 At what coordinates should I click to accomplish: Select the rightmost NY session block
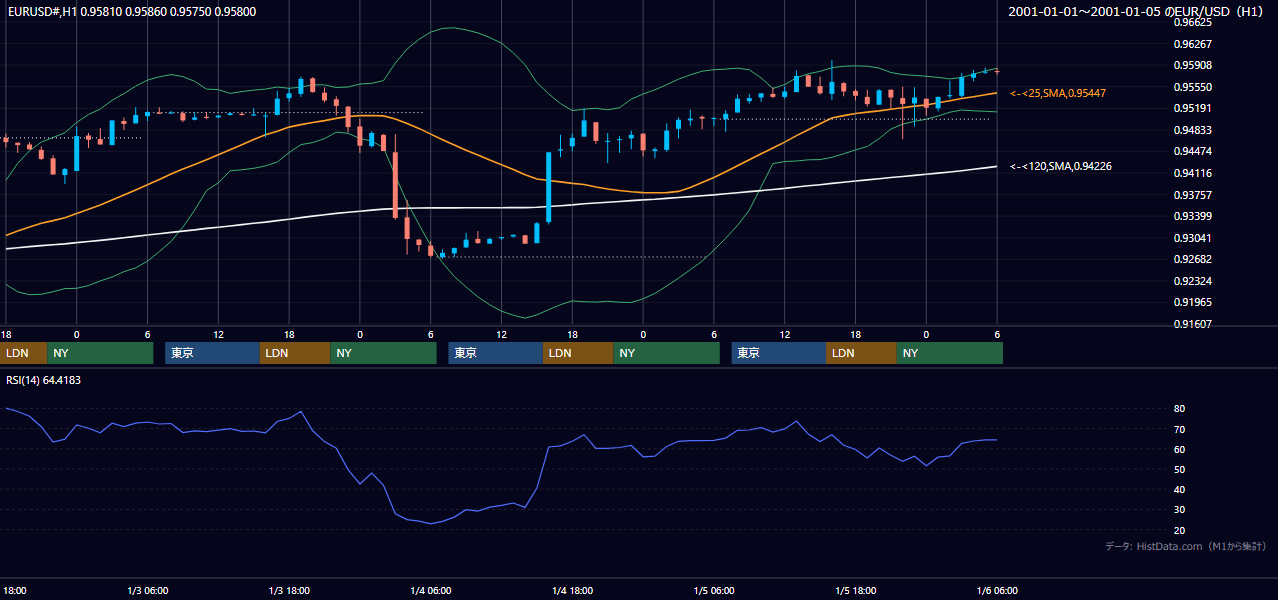950,353
